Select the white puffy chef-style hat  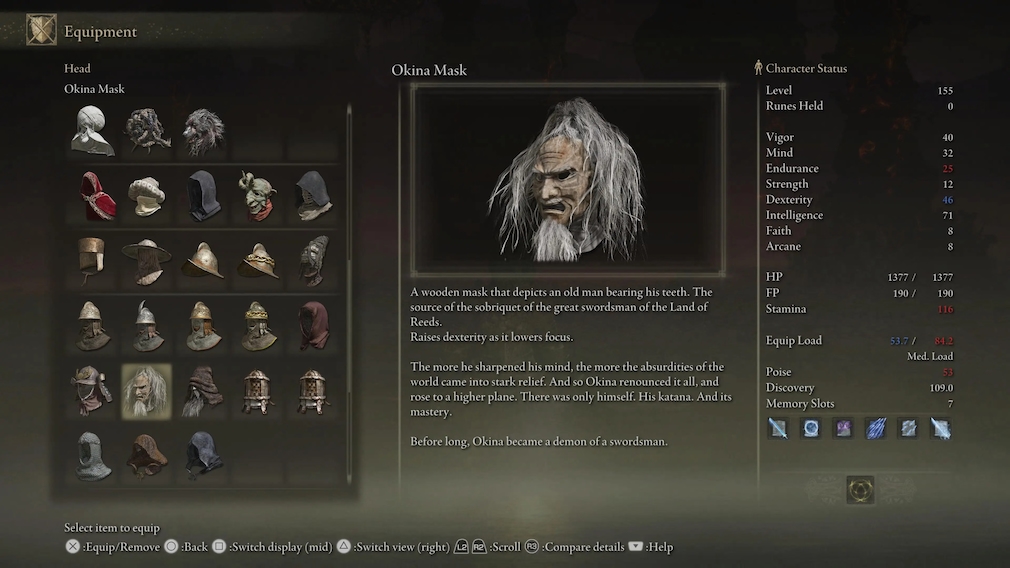point(147,196)
